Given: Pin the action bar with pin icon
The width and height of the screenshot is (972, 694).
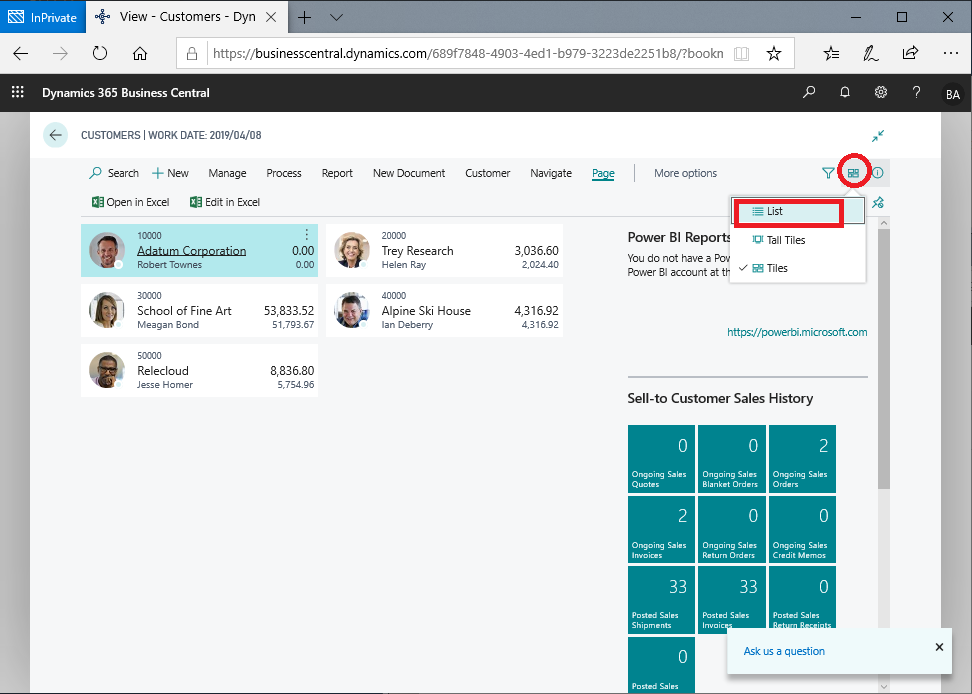Looking at the screenshot, I should 878,203.
